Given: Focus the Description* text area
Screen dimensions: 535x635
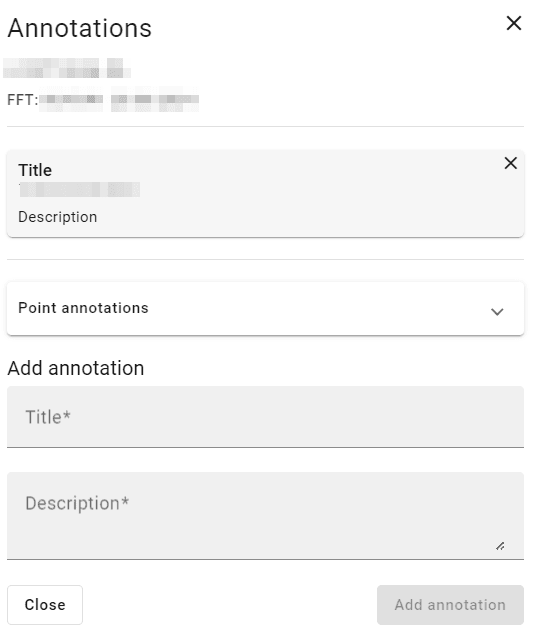Looking at the screenshot, I should tap(265, 516).
